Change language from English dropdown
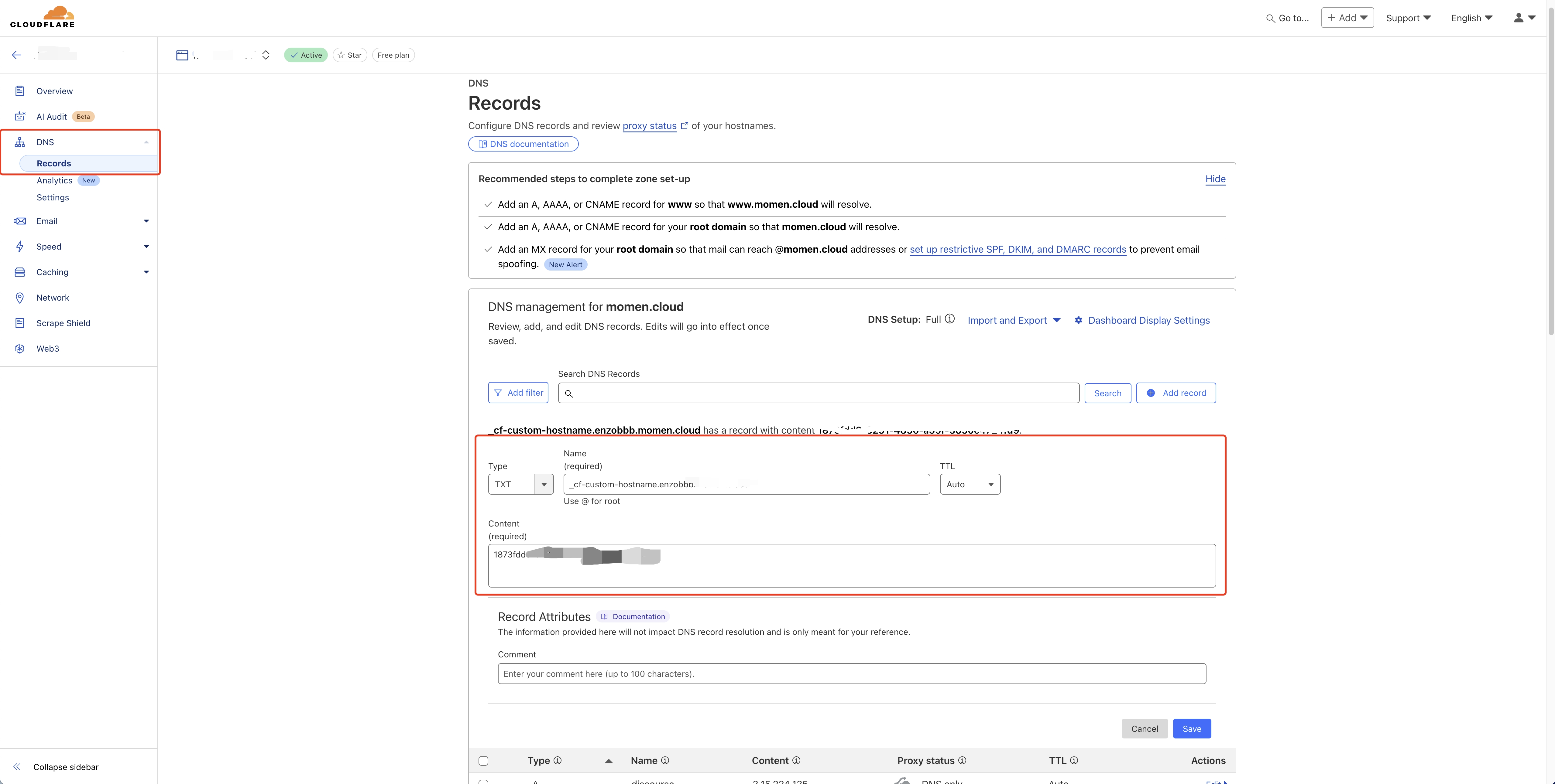The height and width of the screenshot is (784, 1555). click(x=1472, y=18)
